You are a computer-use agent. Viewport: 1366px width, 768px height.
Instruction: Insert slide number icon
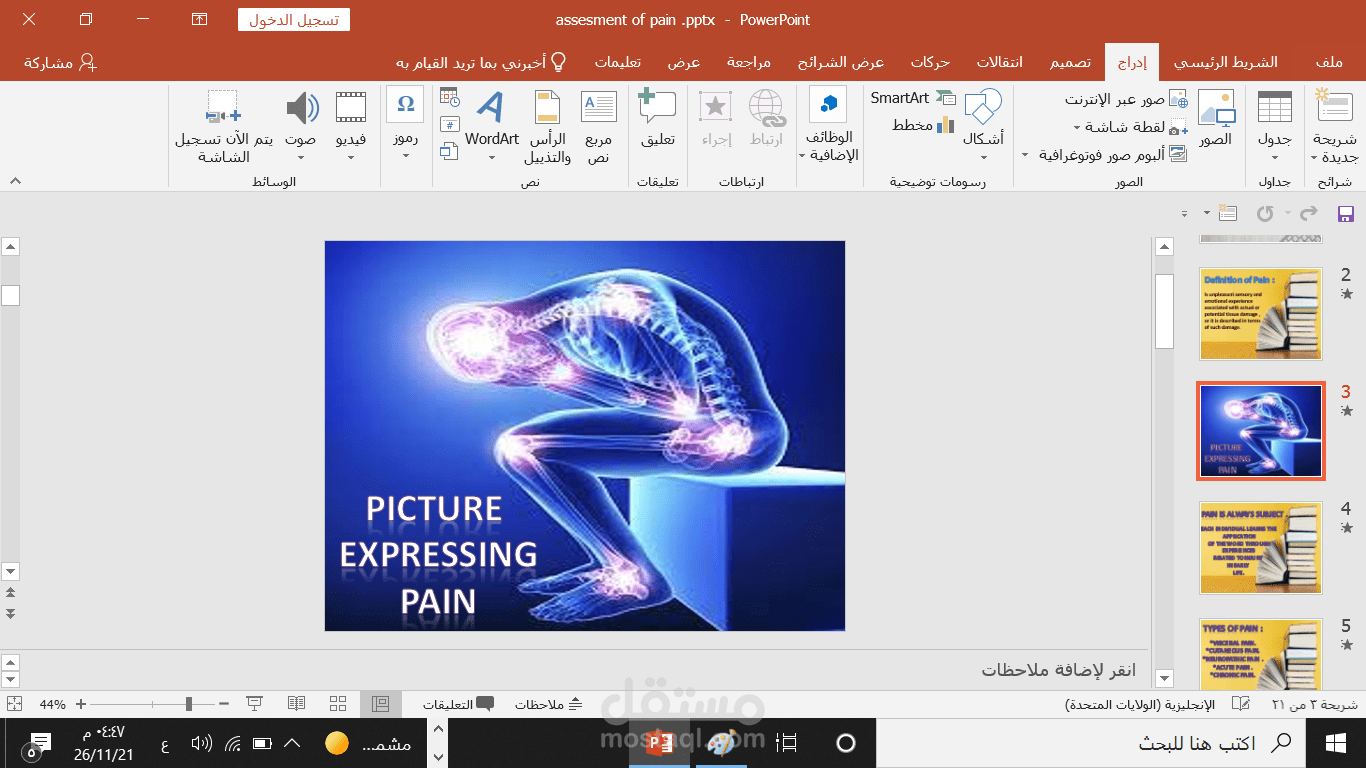[x=449, y=125]
